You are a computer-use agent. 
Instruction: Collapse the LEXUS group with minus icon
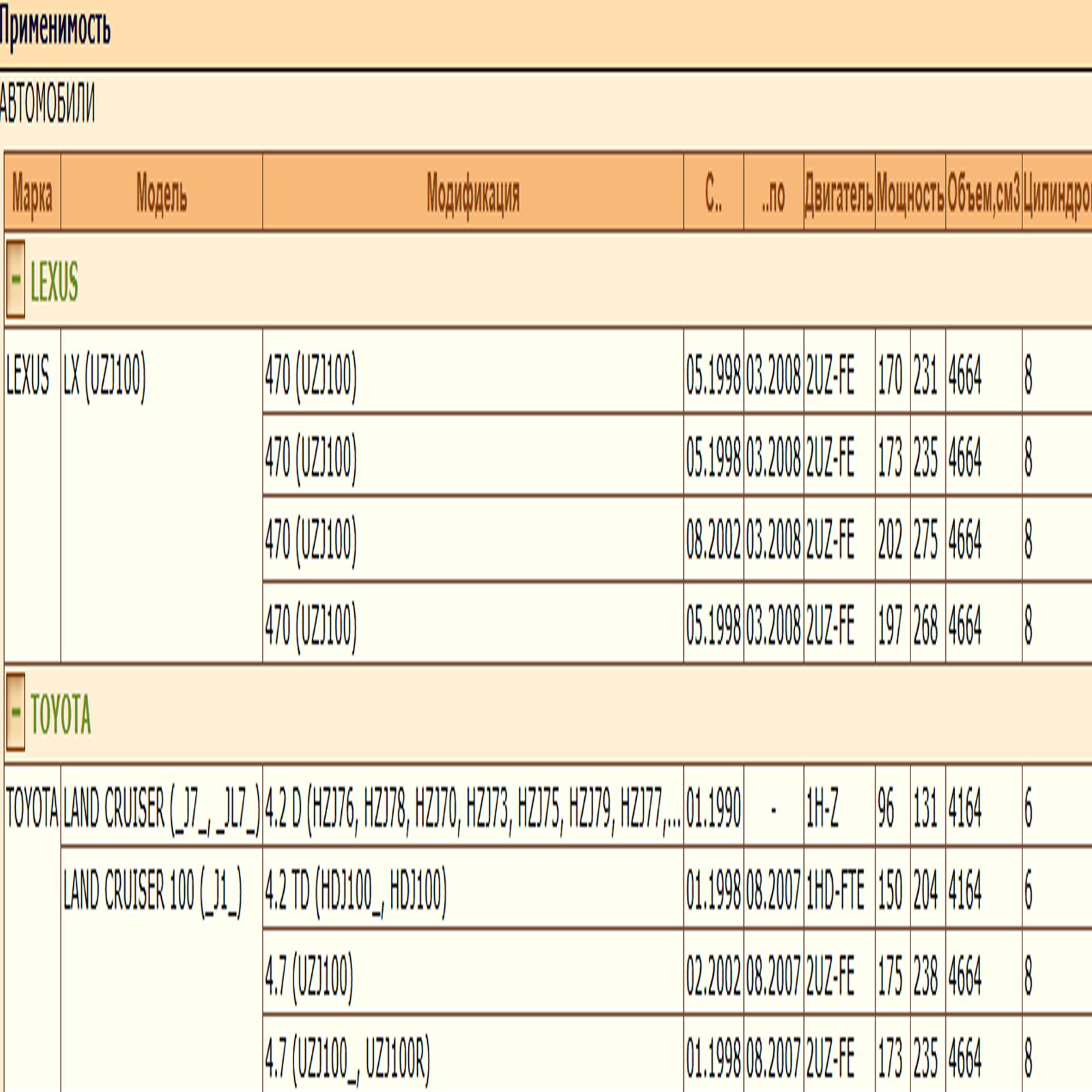click(16, 280)
